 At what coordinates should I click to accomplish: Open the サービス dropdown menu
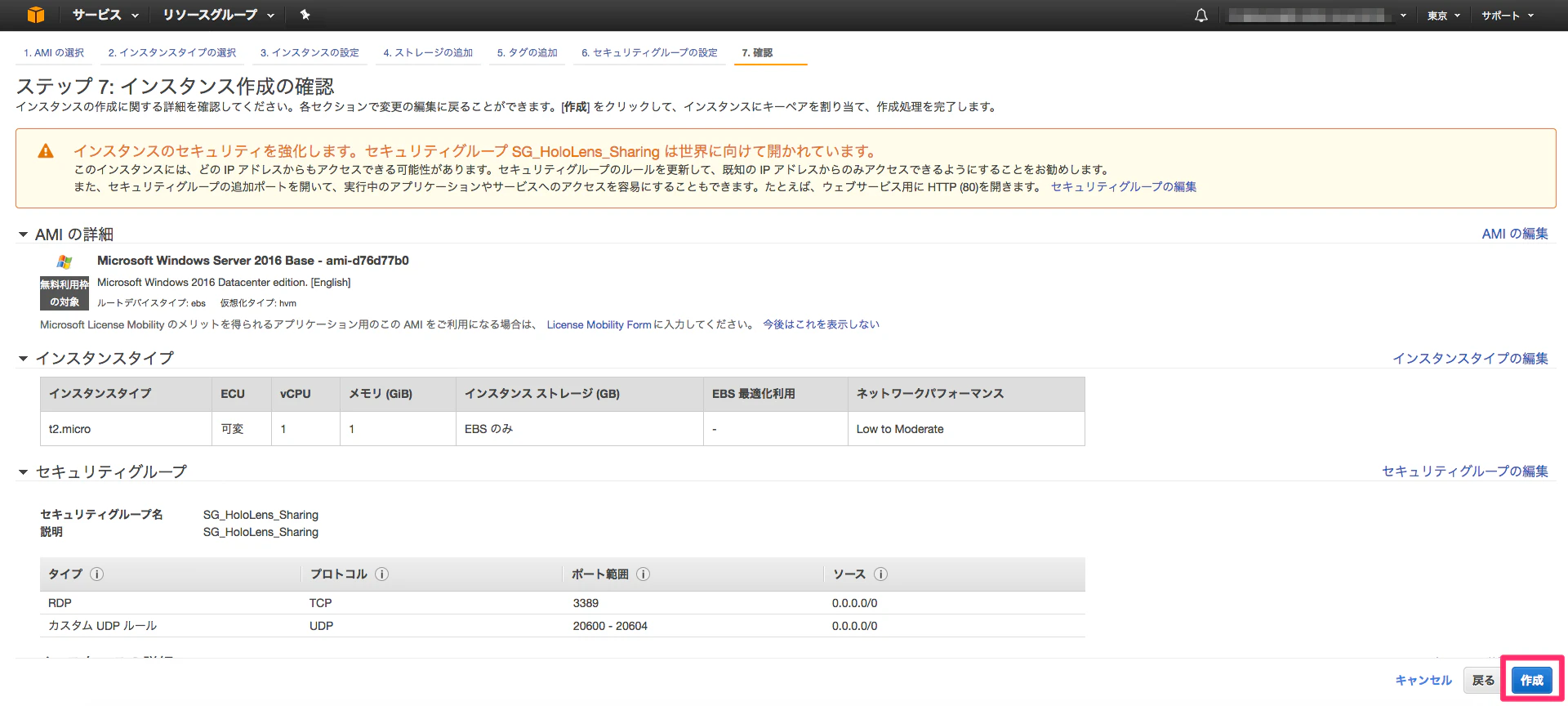click(x=105, y=15)
